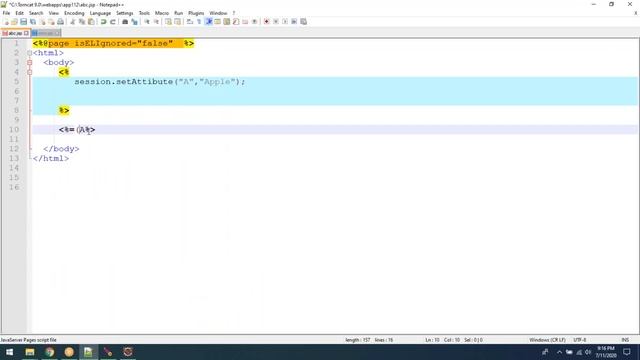Redo the edit via toolbar icon
The height and width of the screenshot is (360, 640).
pos(113,22)
